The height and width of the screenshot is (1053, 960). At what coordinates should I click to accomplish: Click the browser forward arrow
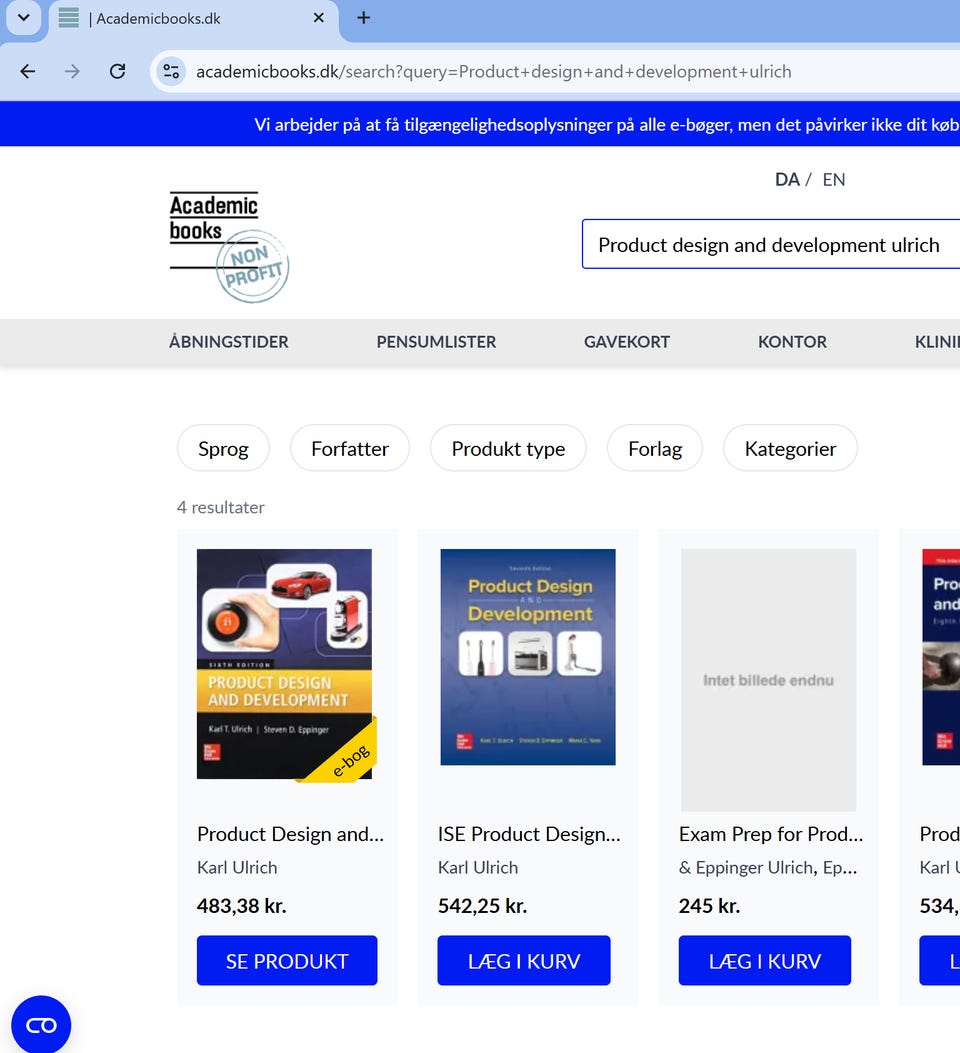click(x=72, y=71)
